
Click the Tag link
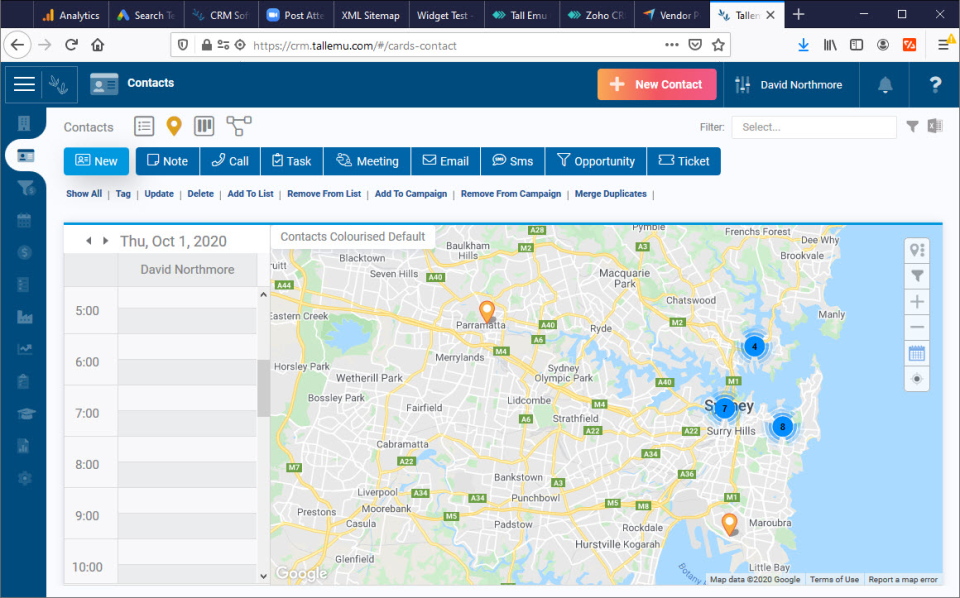coord(123,193)
